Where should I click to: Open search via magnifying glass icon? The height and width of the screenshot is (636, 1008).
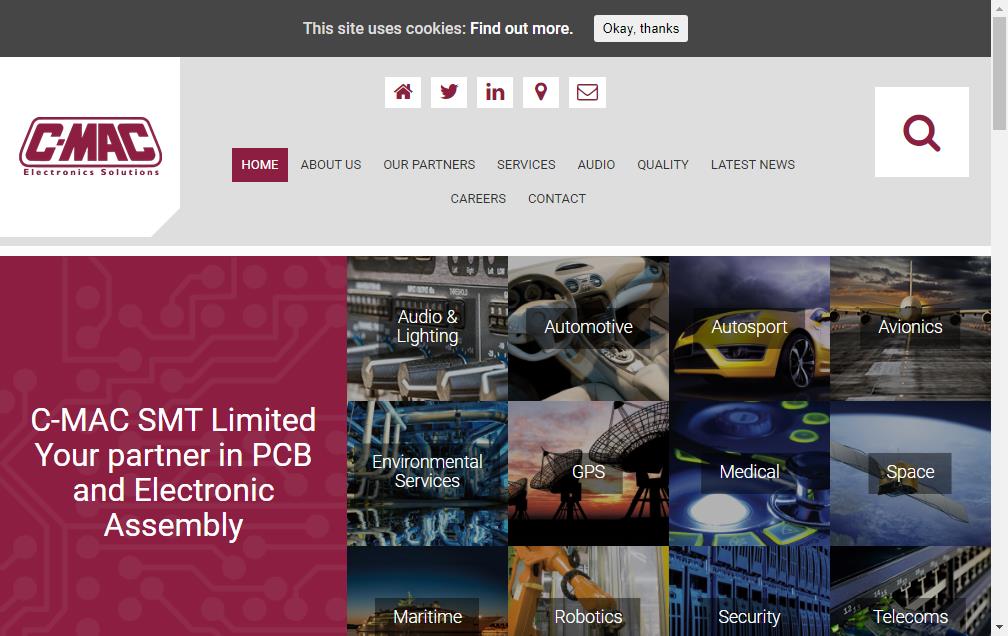921,132
